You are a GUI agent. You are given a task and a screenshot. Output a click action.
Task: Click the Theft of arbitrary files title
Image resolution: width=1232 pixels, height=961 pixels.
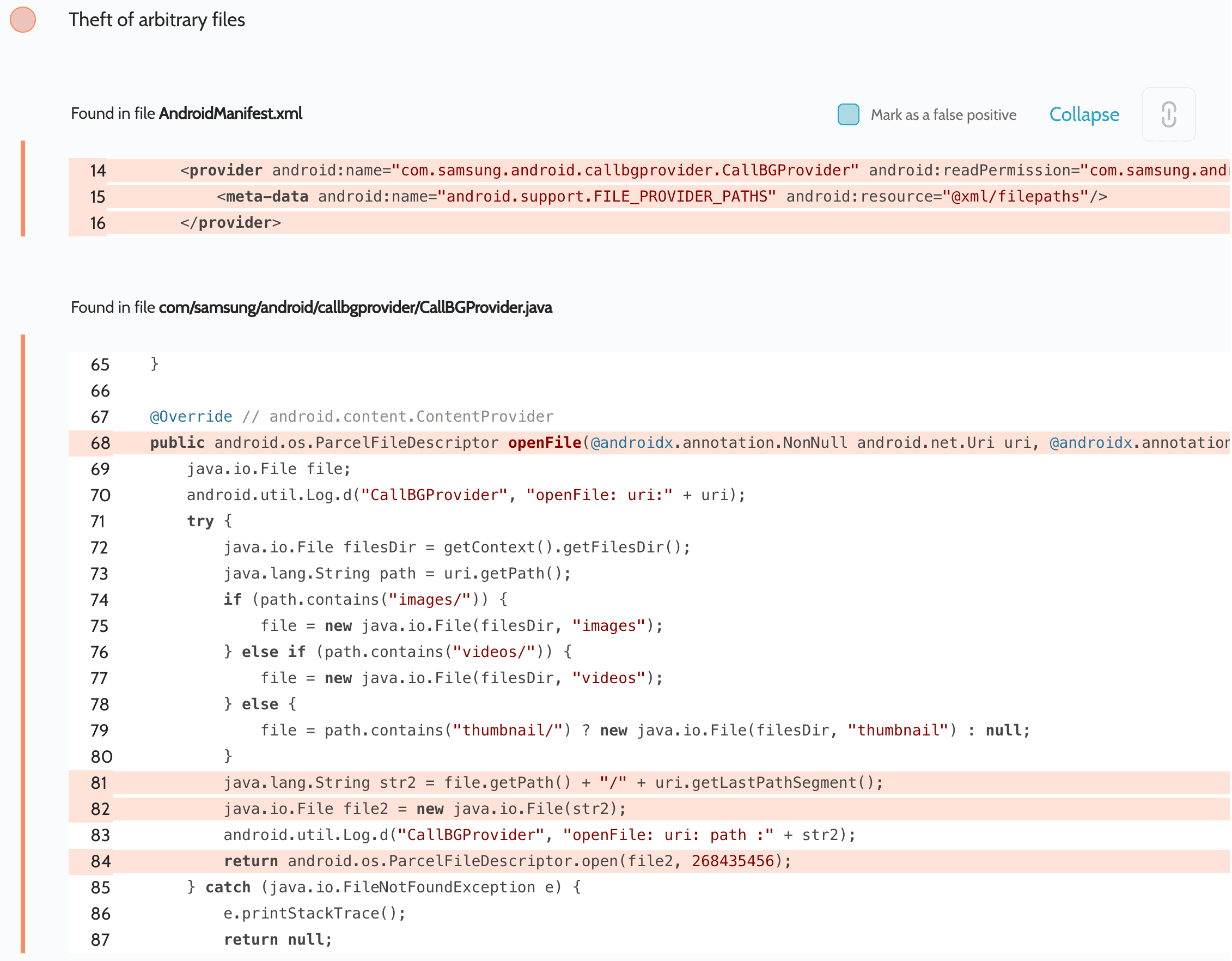pyautogui.click(x=157, y=20)
